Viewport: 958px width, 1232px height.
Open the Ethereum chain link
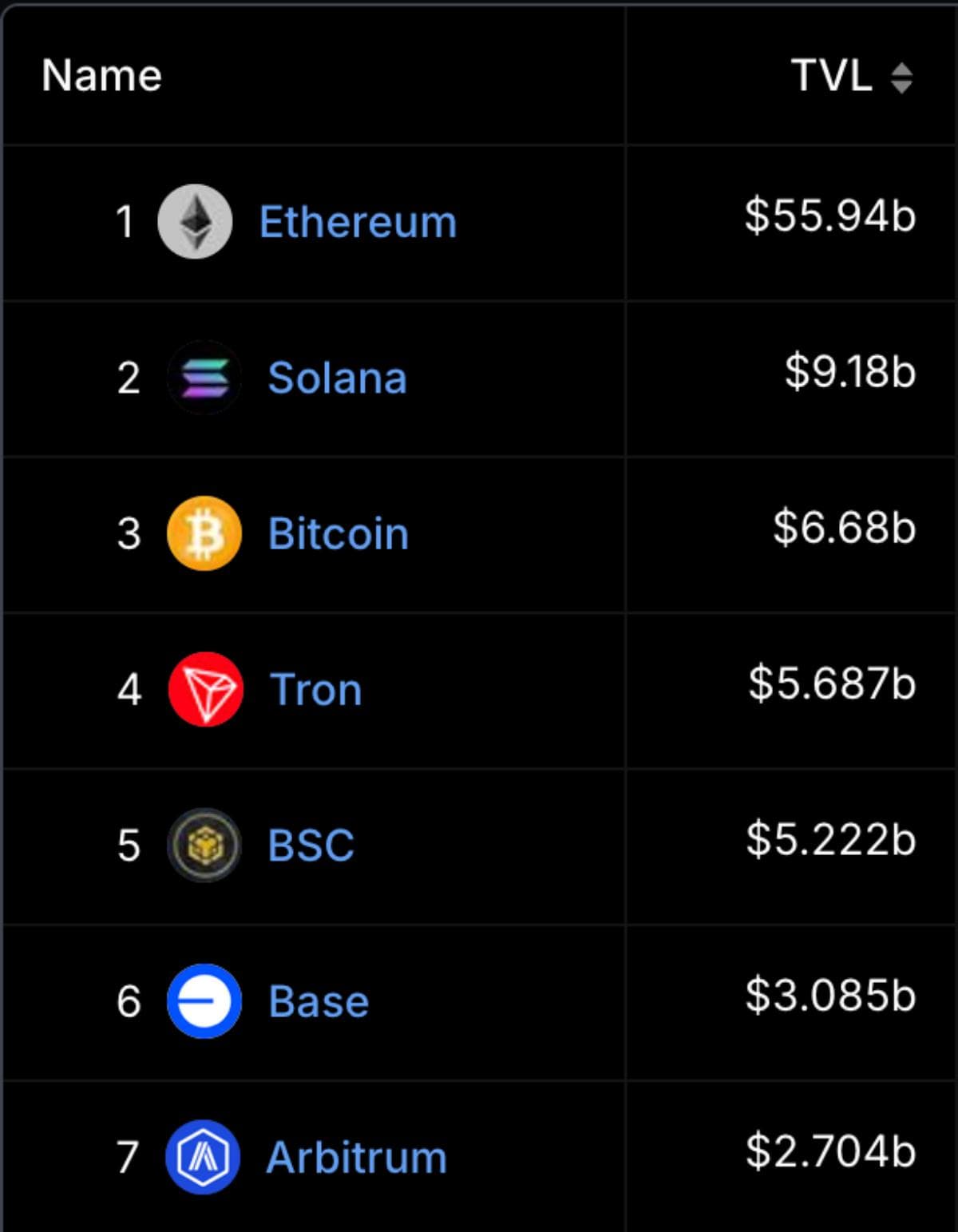[x=358, y=222]
